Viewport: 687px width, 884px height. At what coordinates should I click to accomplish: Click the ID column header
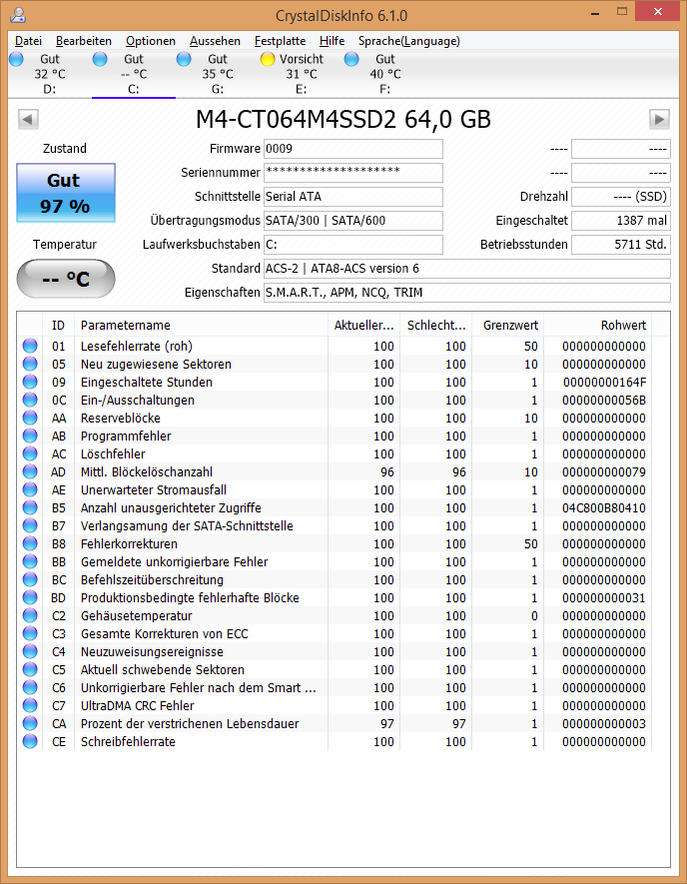coord(58,325)
